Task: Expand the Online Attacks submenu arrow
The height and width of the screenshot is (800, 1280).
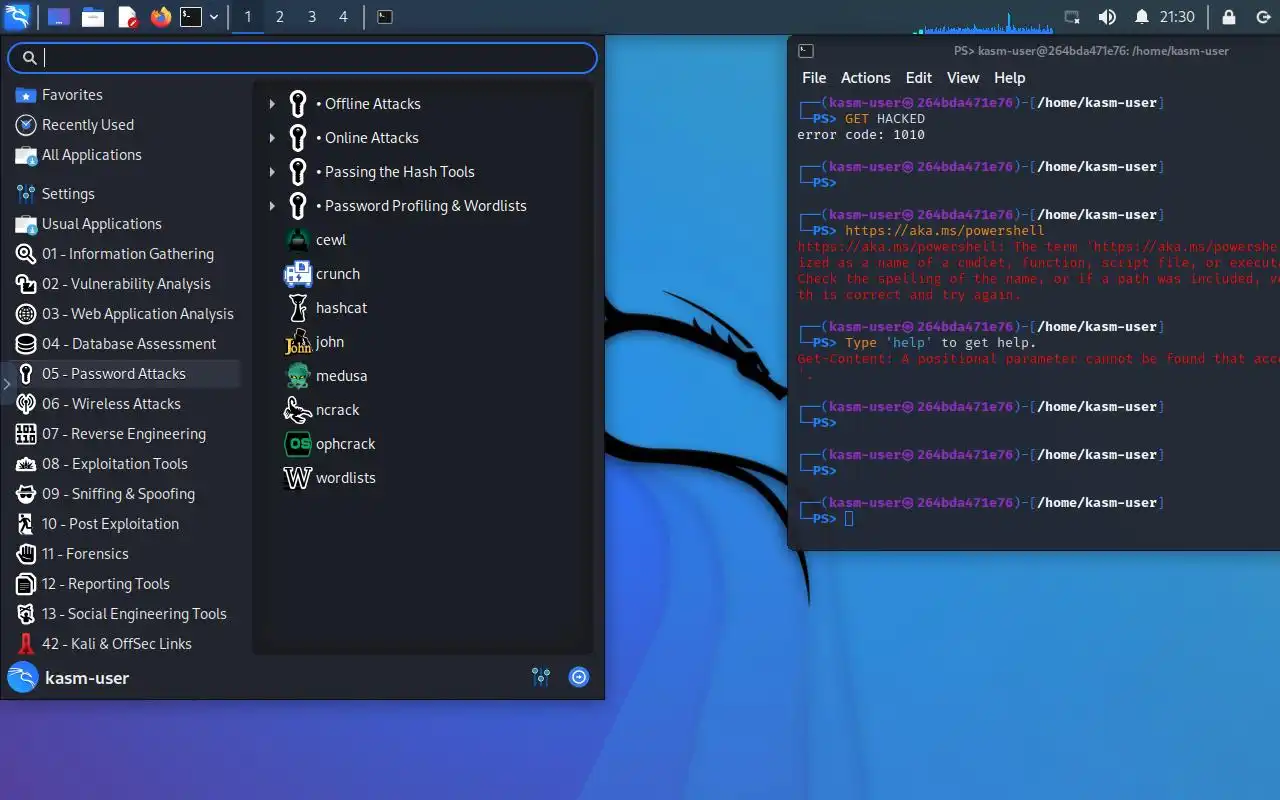Action: [272, 138]
